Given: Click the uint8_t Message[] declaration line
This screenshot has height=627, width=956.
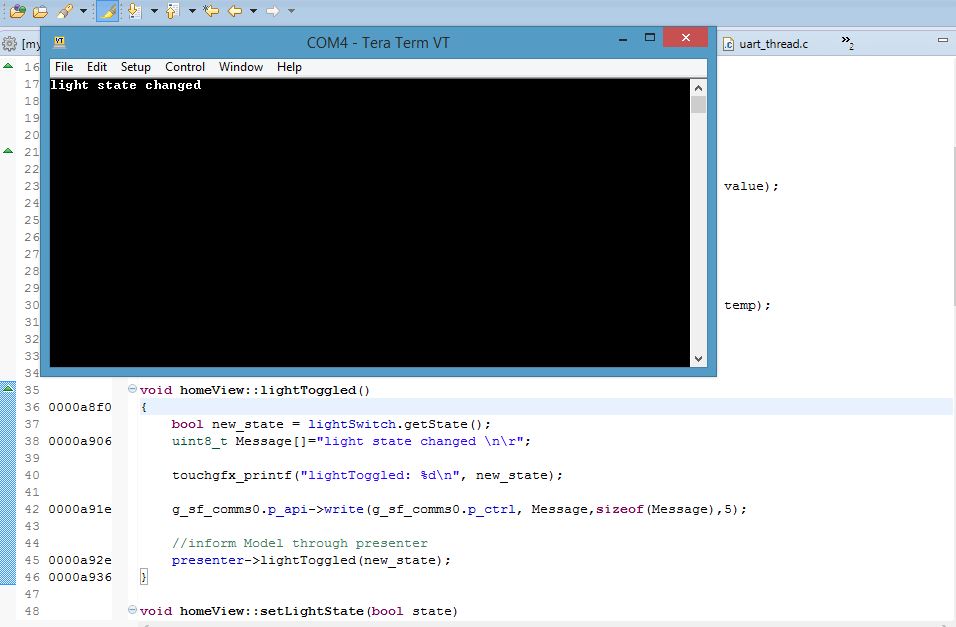Looking at the screenshot, I should tap(351, 441).
